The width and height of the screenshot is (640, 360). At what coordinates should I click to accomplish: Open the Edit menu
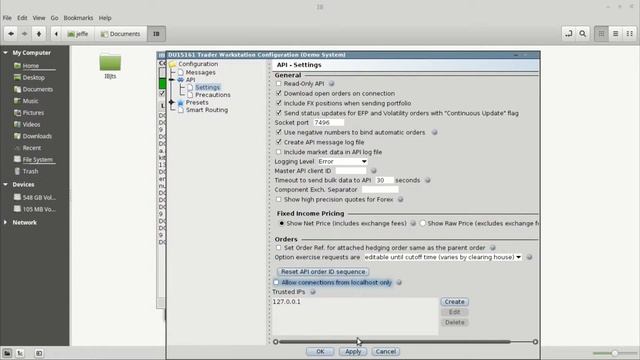tap(22, 18)
